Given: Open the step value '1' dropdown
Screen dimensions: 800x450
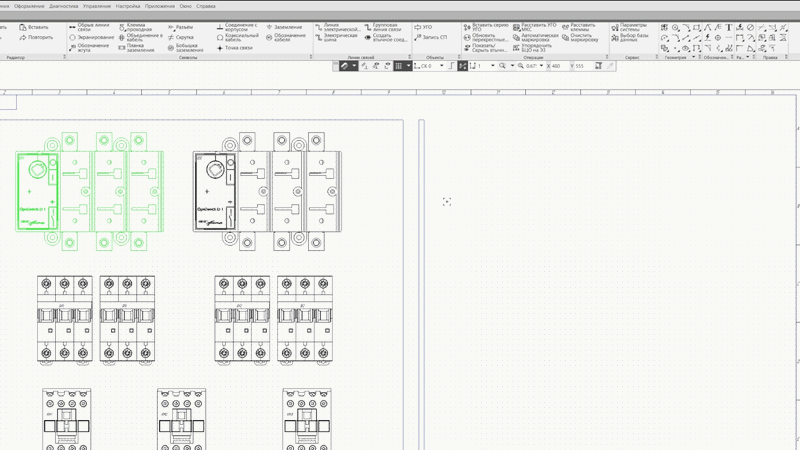Looking at the screenshot, I should coord(492,66).
